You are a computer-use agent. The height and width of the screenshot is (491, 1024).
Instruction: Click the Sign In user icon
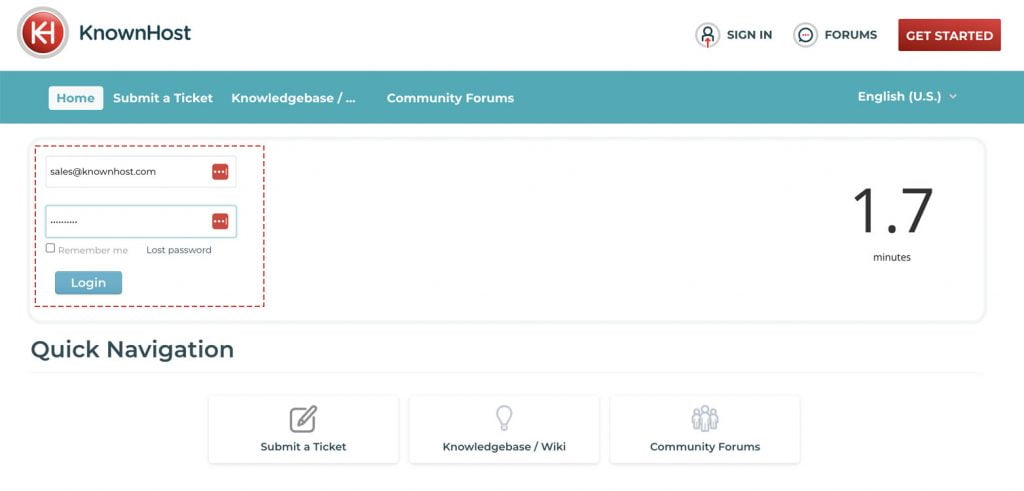(x=707, y=35)
